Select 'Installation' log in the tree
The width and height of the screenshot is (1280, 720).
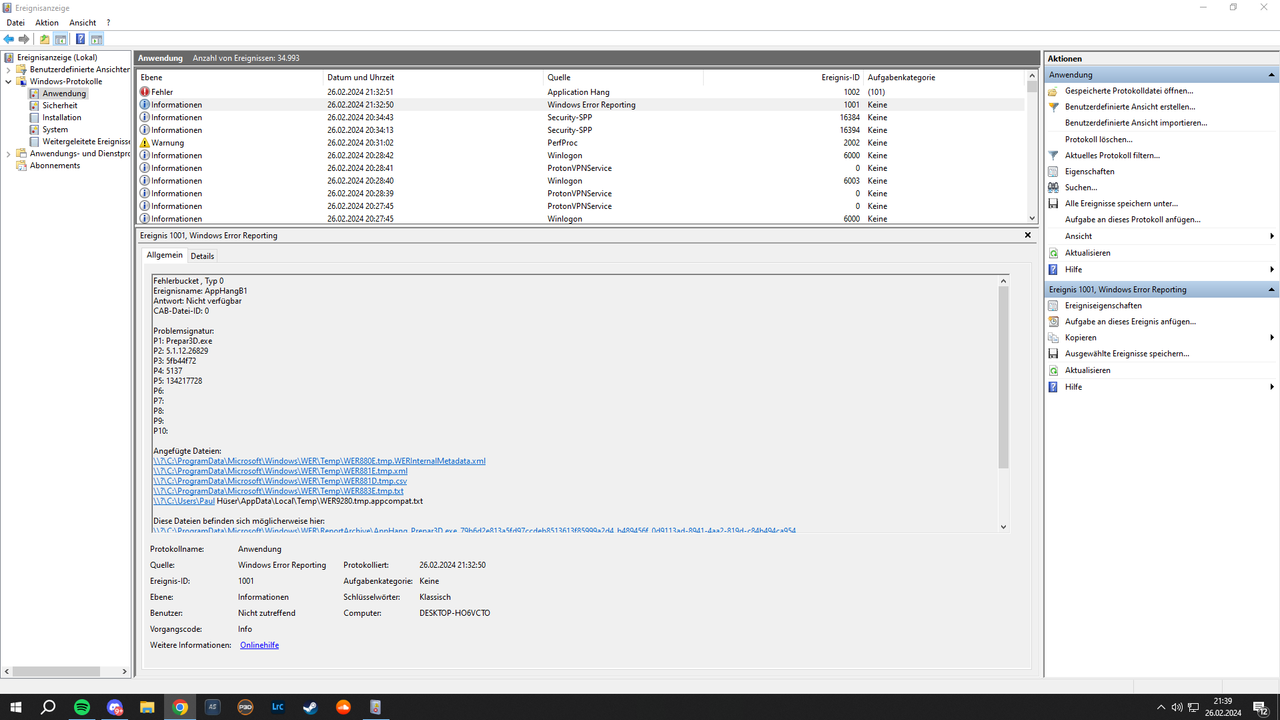[x=62, y=118]
